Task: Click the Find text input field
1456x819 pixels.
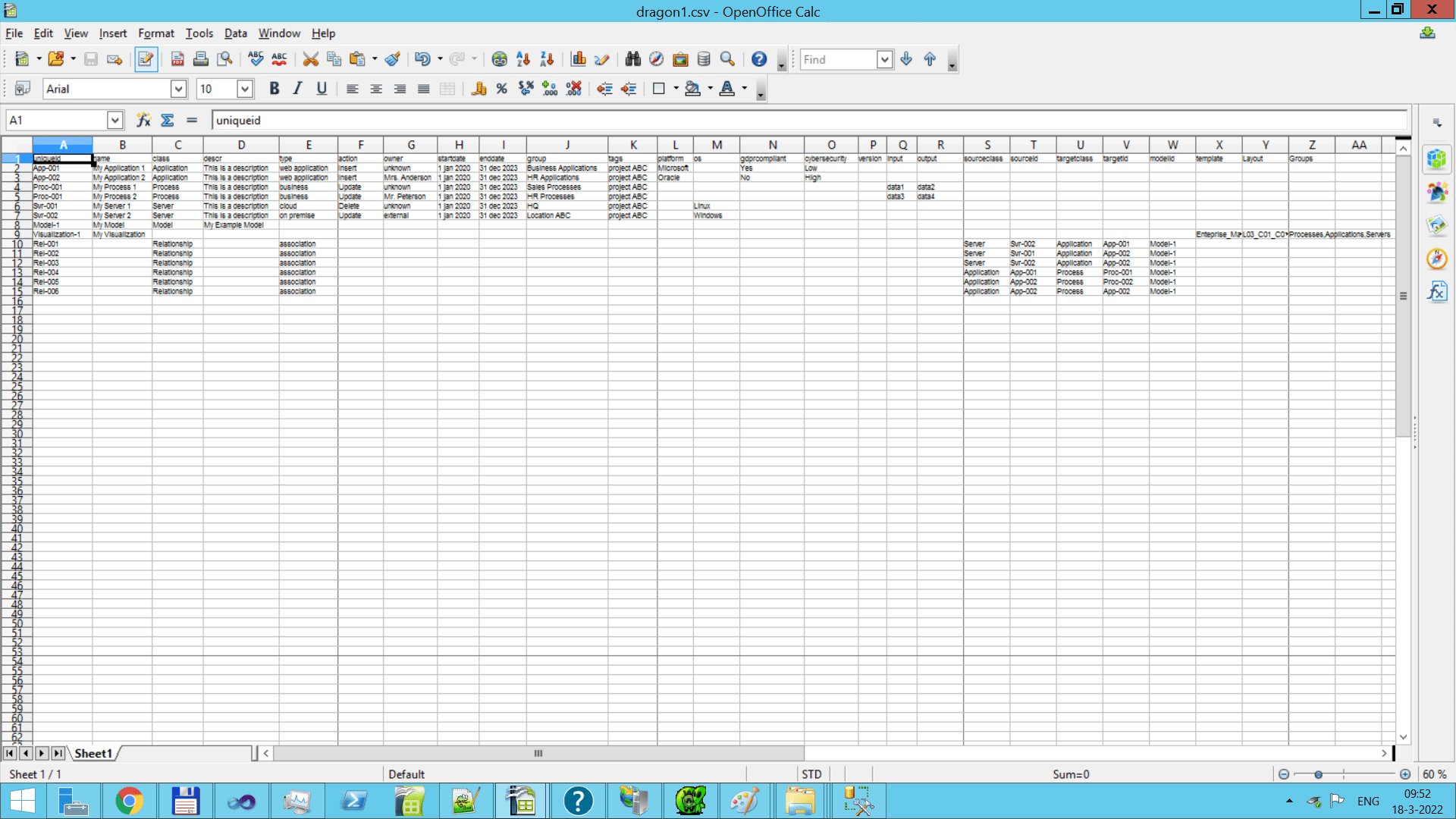Action: (838, 59)
